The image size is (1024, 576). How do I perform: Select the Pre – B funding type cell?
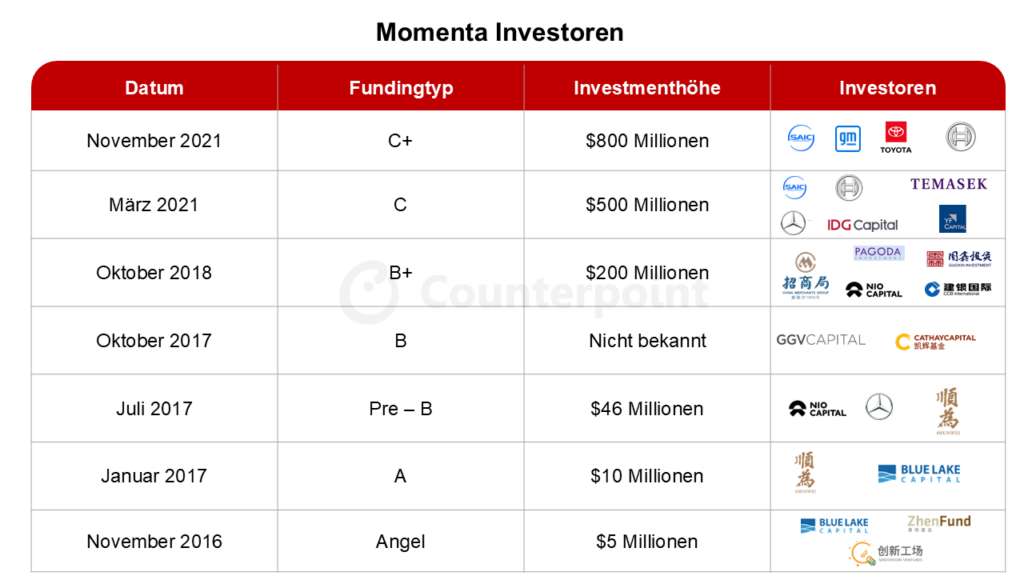pos(401,408)
